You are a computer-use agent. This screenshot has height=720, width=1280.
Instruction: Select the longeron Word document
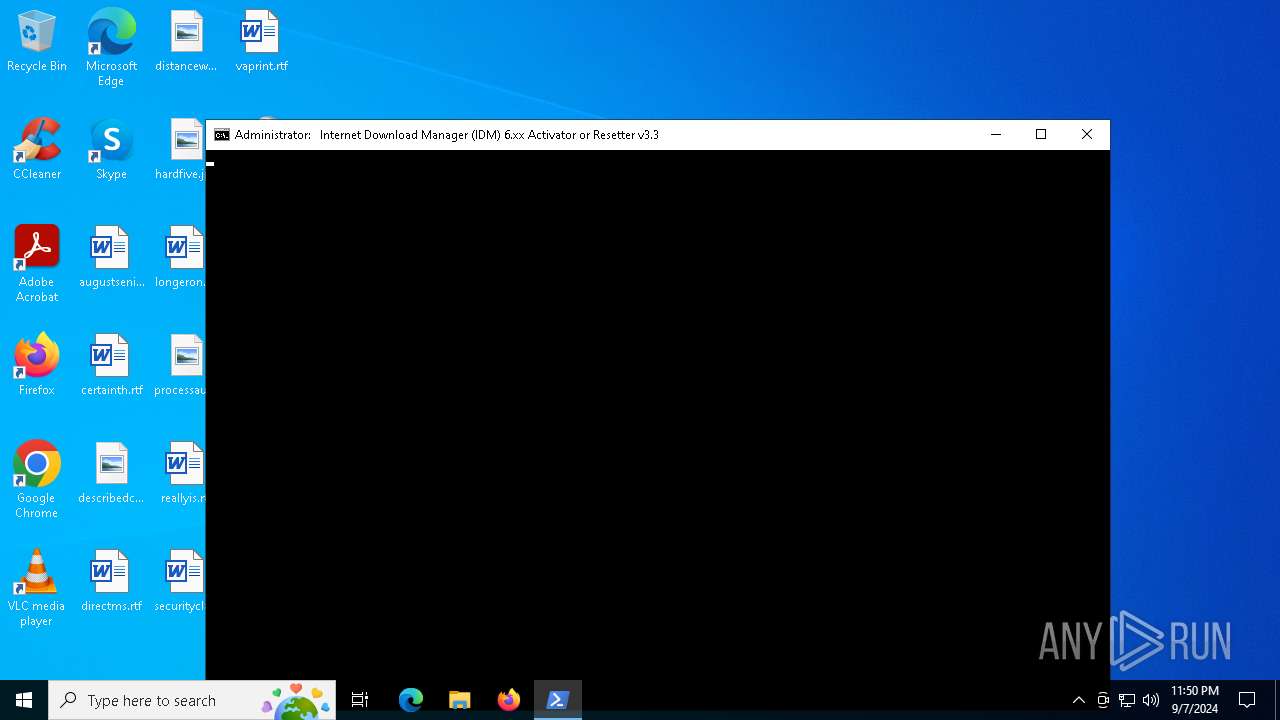(181, 258)
